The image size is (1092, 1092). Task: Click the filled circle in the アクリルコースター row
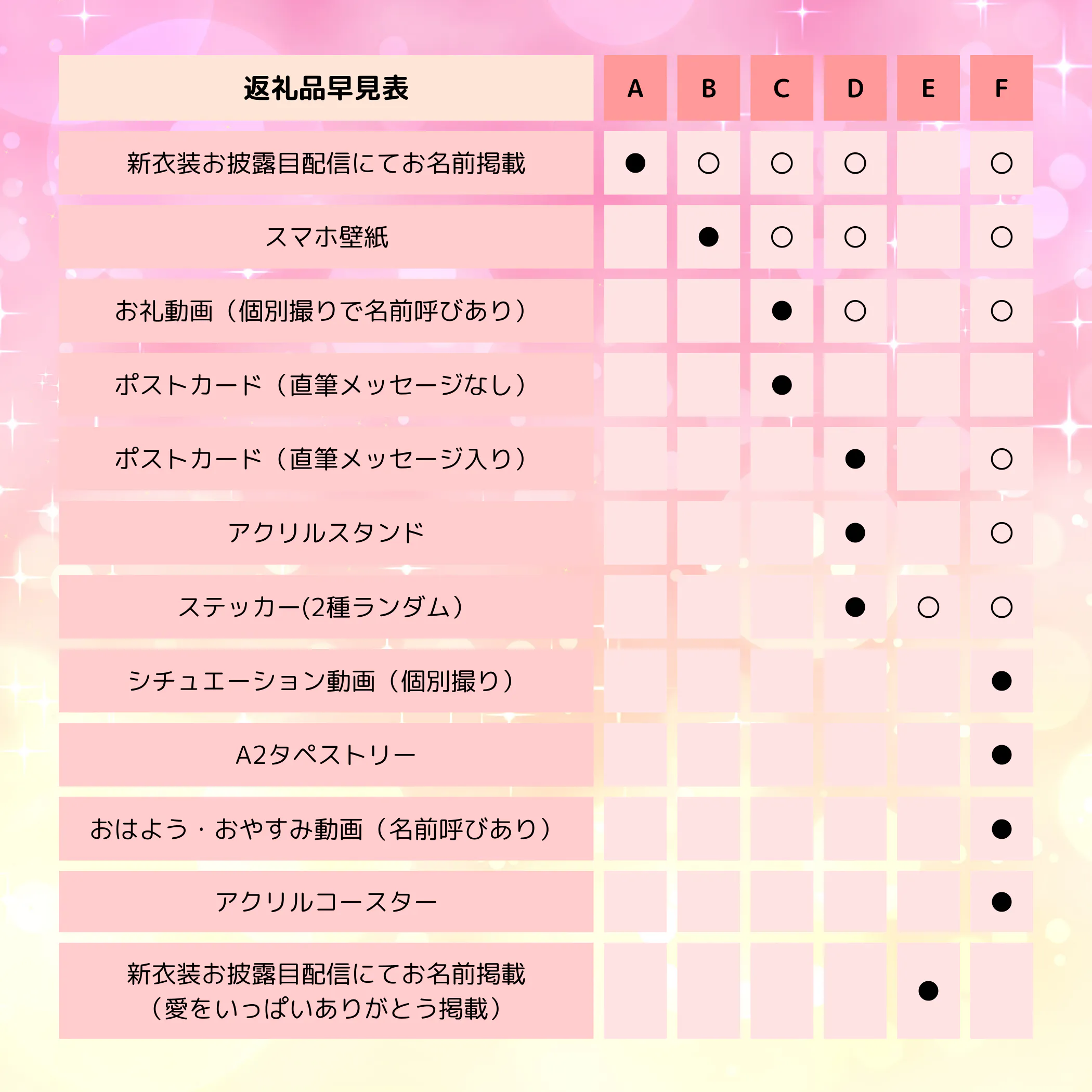[1002, 902]
